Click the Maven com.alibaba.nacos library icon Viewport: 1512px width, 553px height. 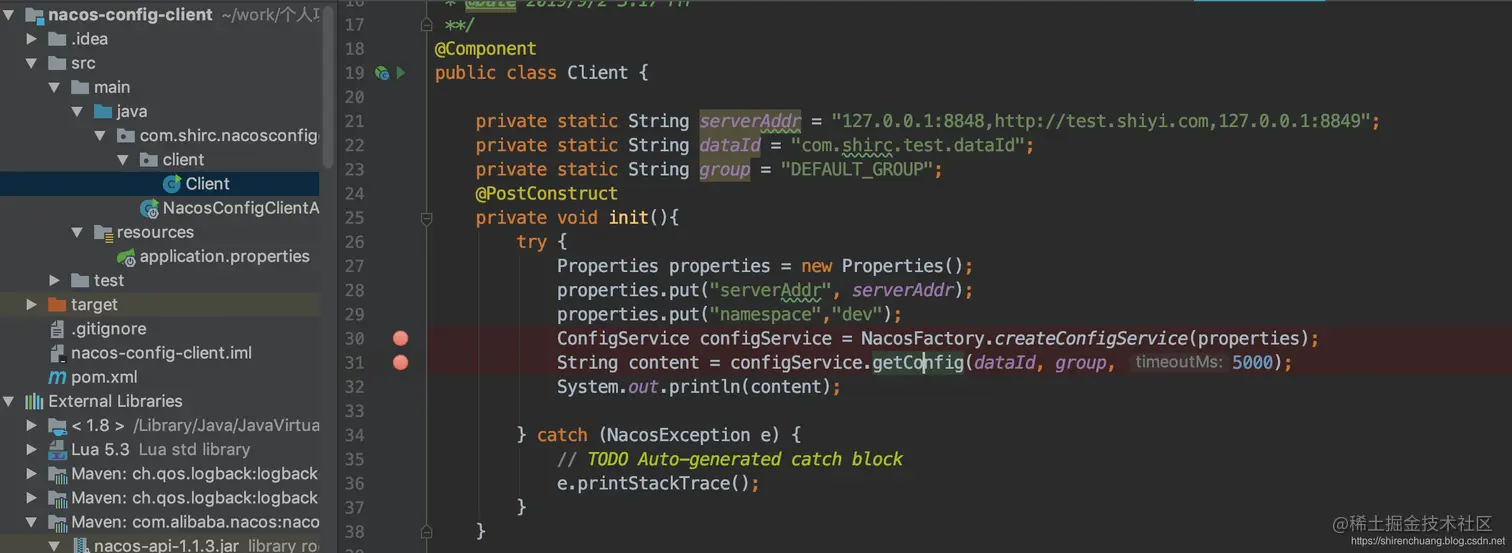(x=57, y=522)
